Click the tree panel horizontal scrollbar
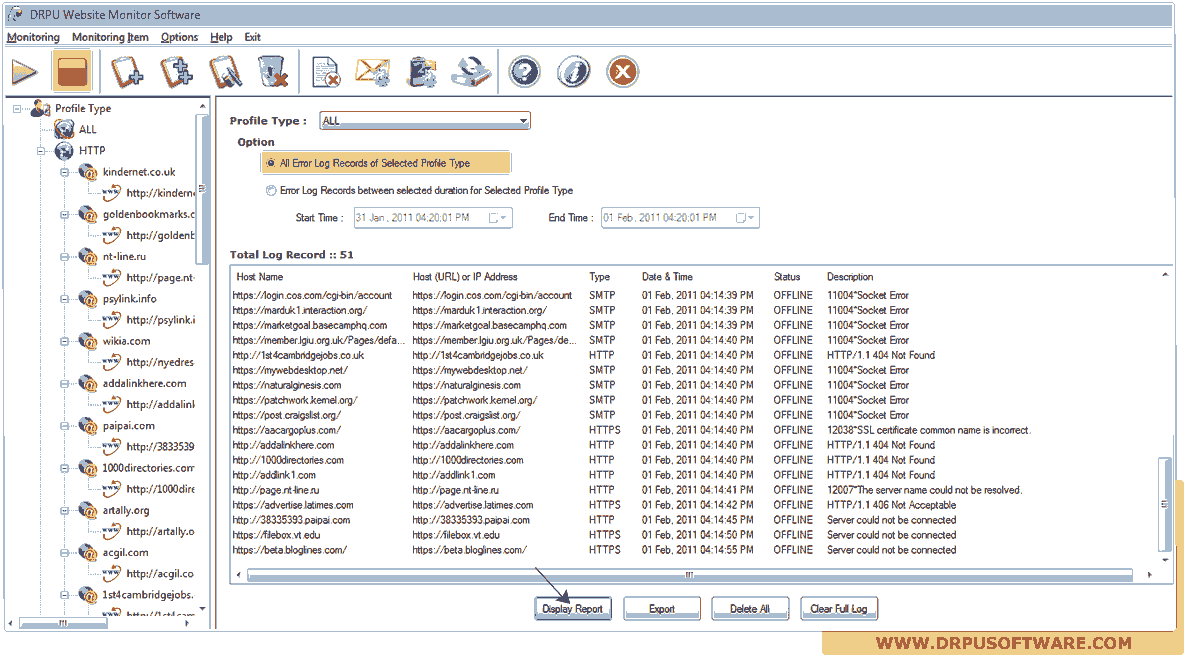 pyautogui.click(x=63, y=623)
